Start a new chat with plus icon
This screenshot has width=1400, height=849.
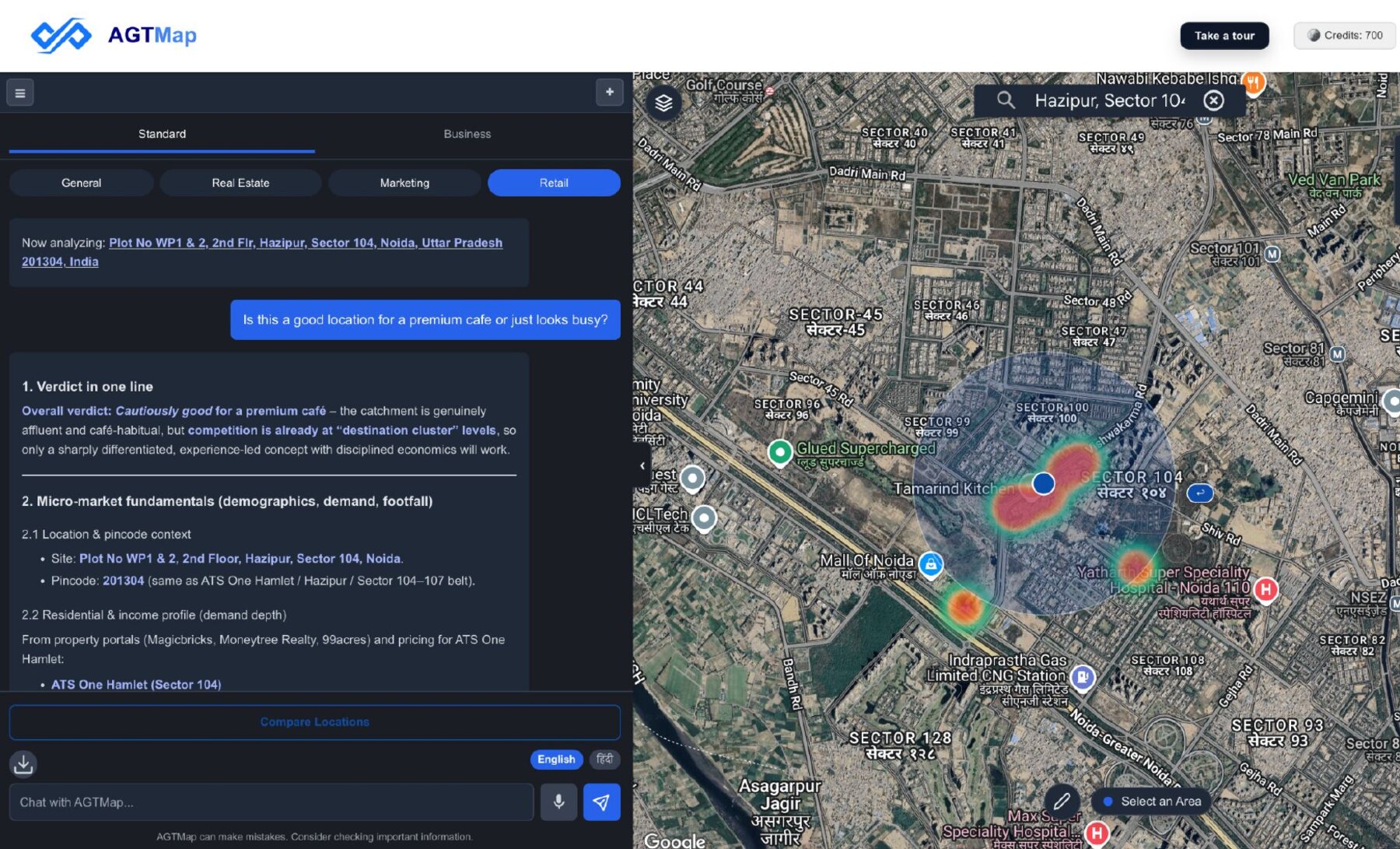pos(610,92)
